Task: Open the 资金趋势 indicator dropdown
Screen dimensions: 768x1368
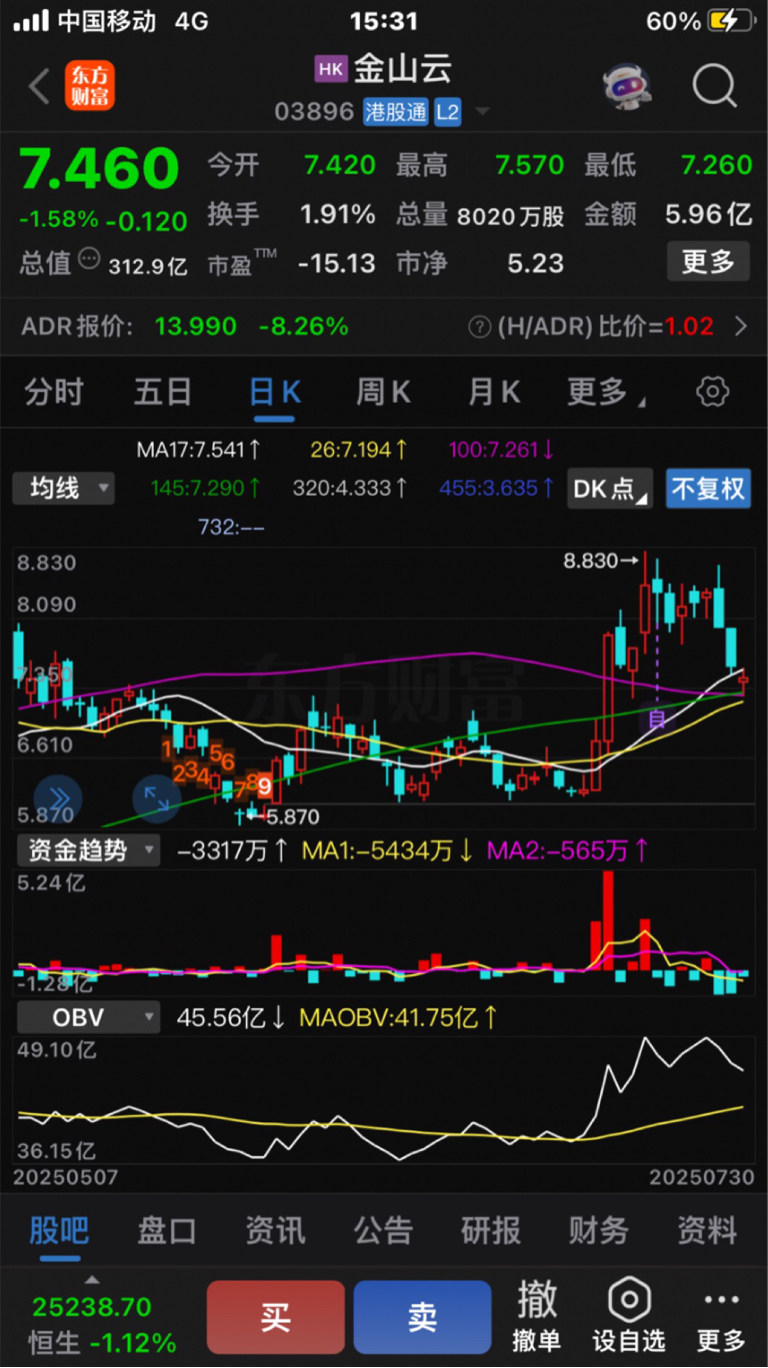Action: coord(89,851)
